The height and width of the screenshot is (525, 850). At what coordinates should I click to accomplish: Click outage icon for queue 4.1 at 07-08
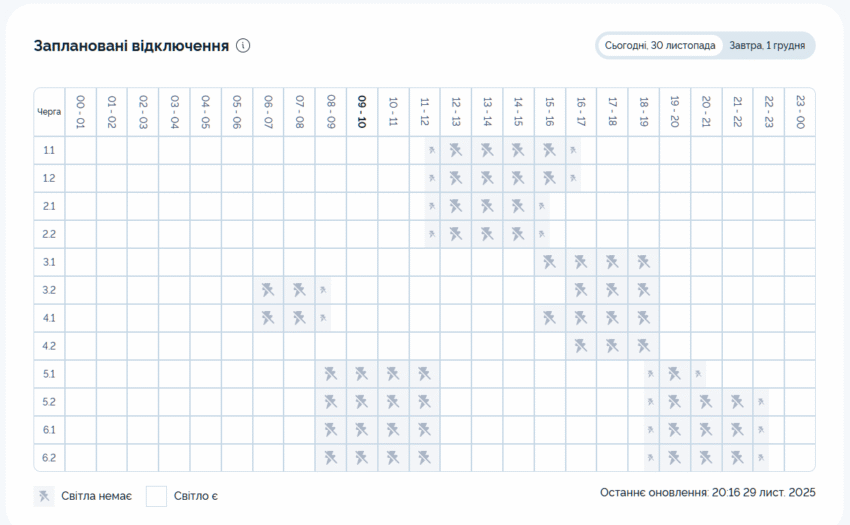point(299,318)
